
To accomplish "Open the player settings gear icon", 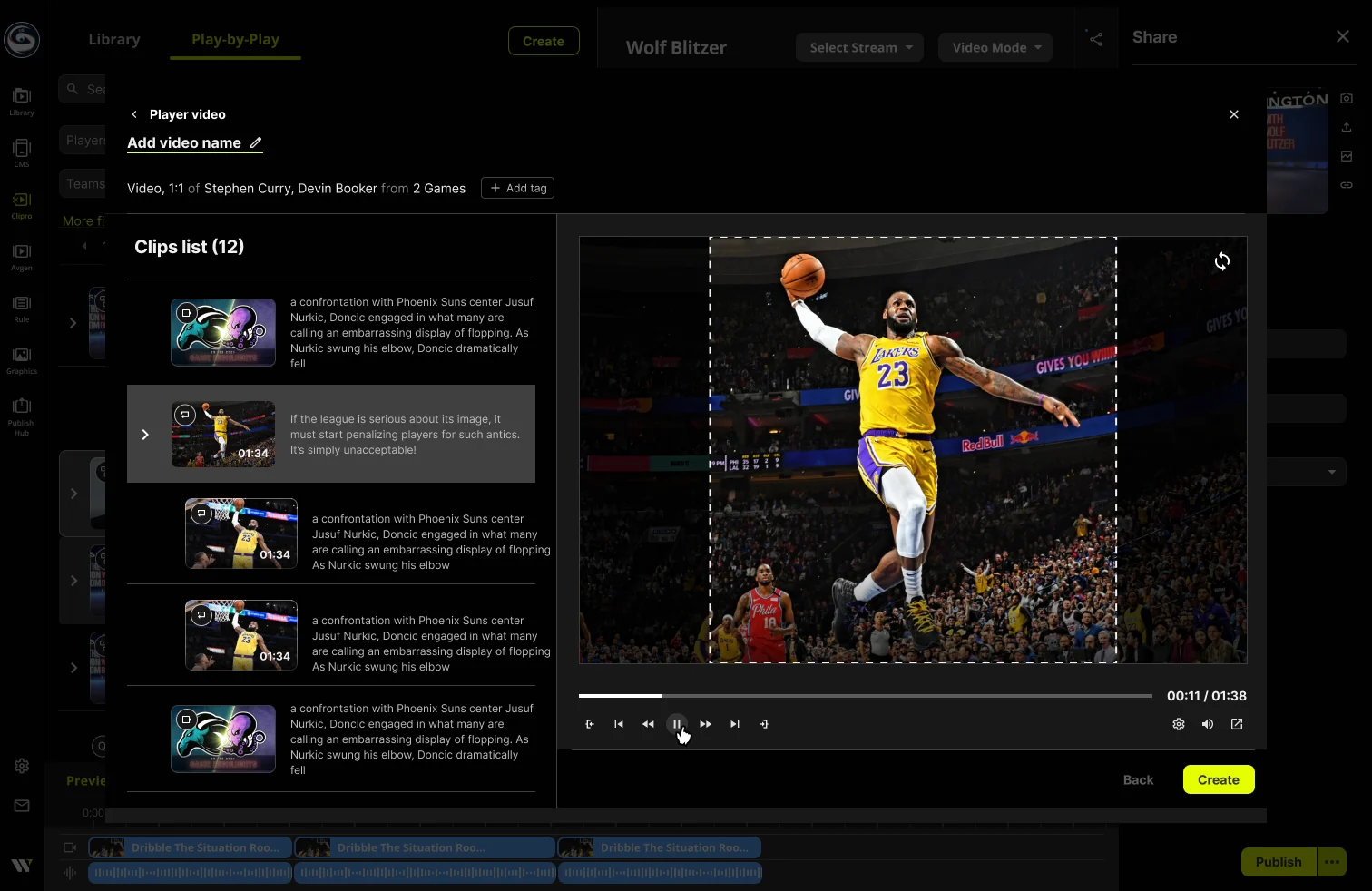I will coord(1179,724).
